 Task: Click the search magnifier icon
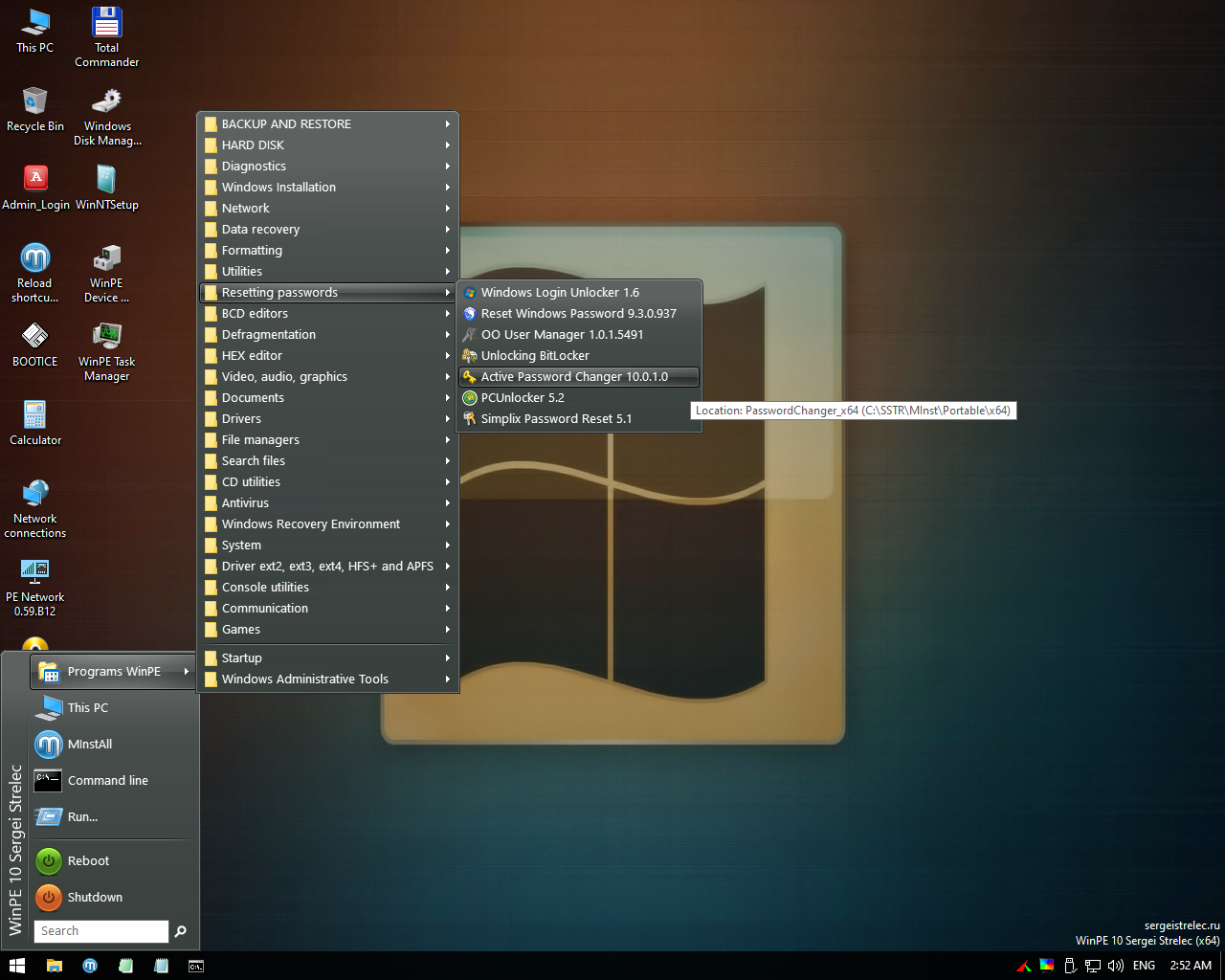(181, 931)
